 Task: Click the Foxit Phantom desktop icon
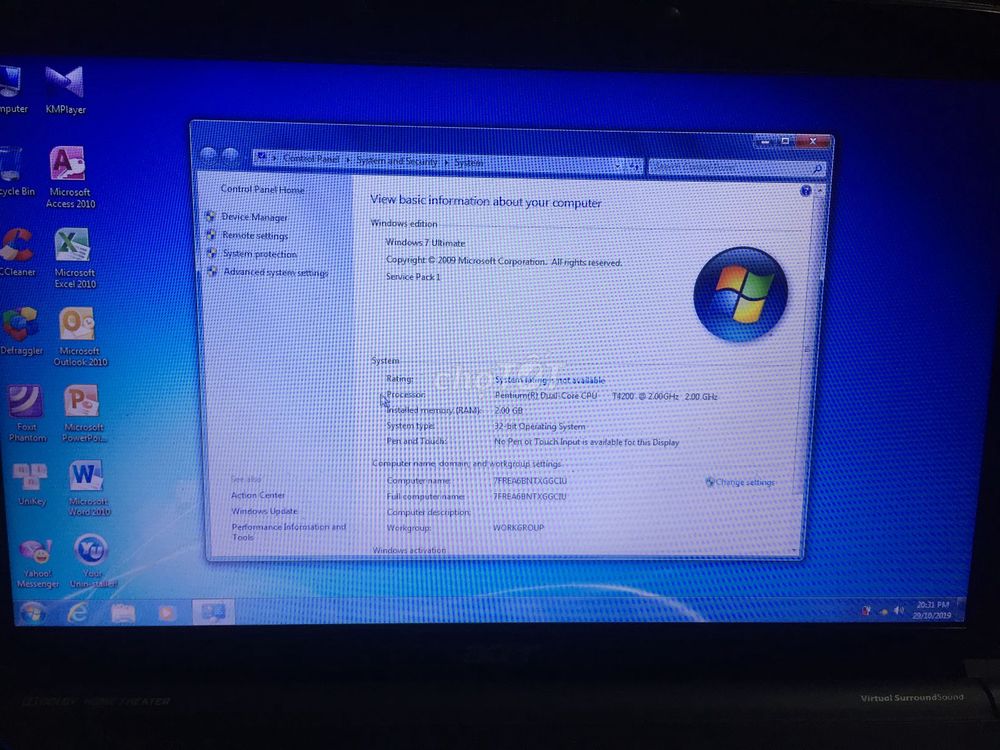point(27,413)
